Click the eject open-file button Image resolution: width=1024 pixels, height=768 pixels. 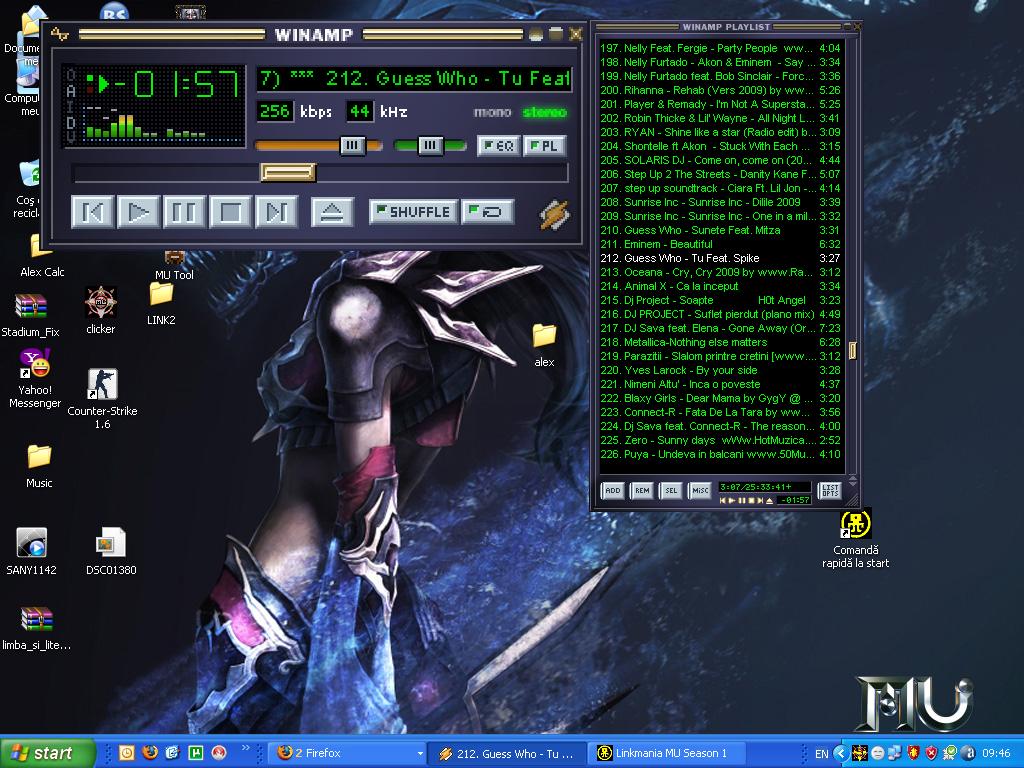(x=332, y=212)
